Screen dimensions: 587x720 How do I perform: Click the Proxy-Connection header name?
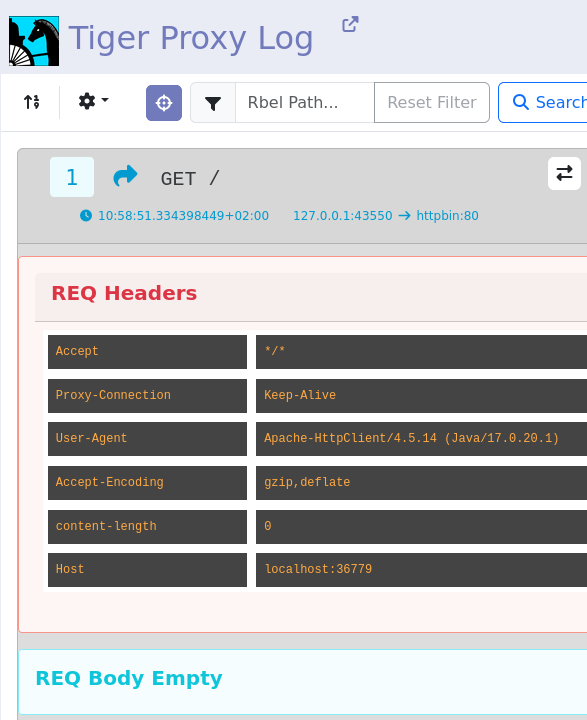pos(147,396)
